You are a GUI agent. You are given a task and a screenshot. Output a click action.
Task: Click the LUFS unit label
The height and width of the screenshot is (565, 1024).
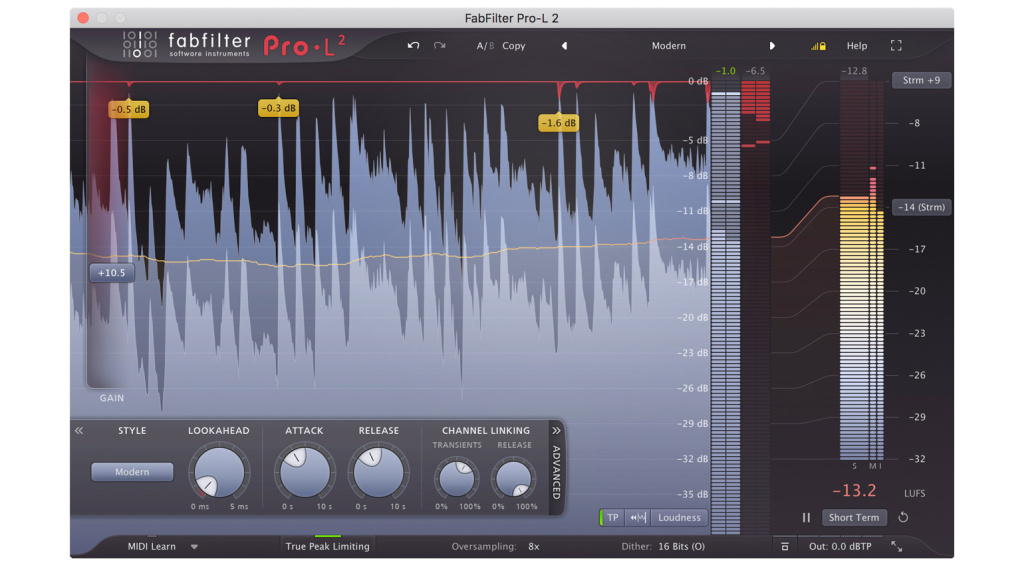point(914,493)
